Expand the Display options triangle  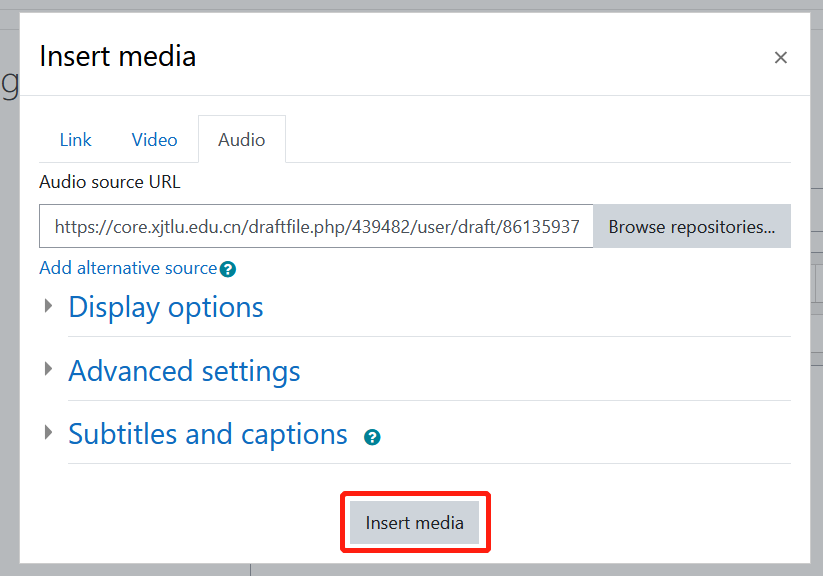(48, 306)
